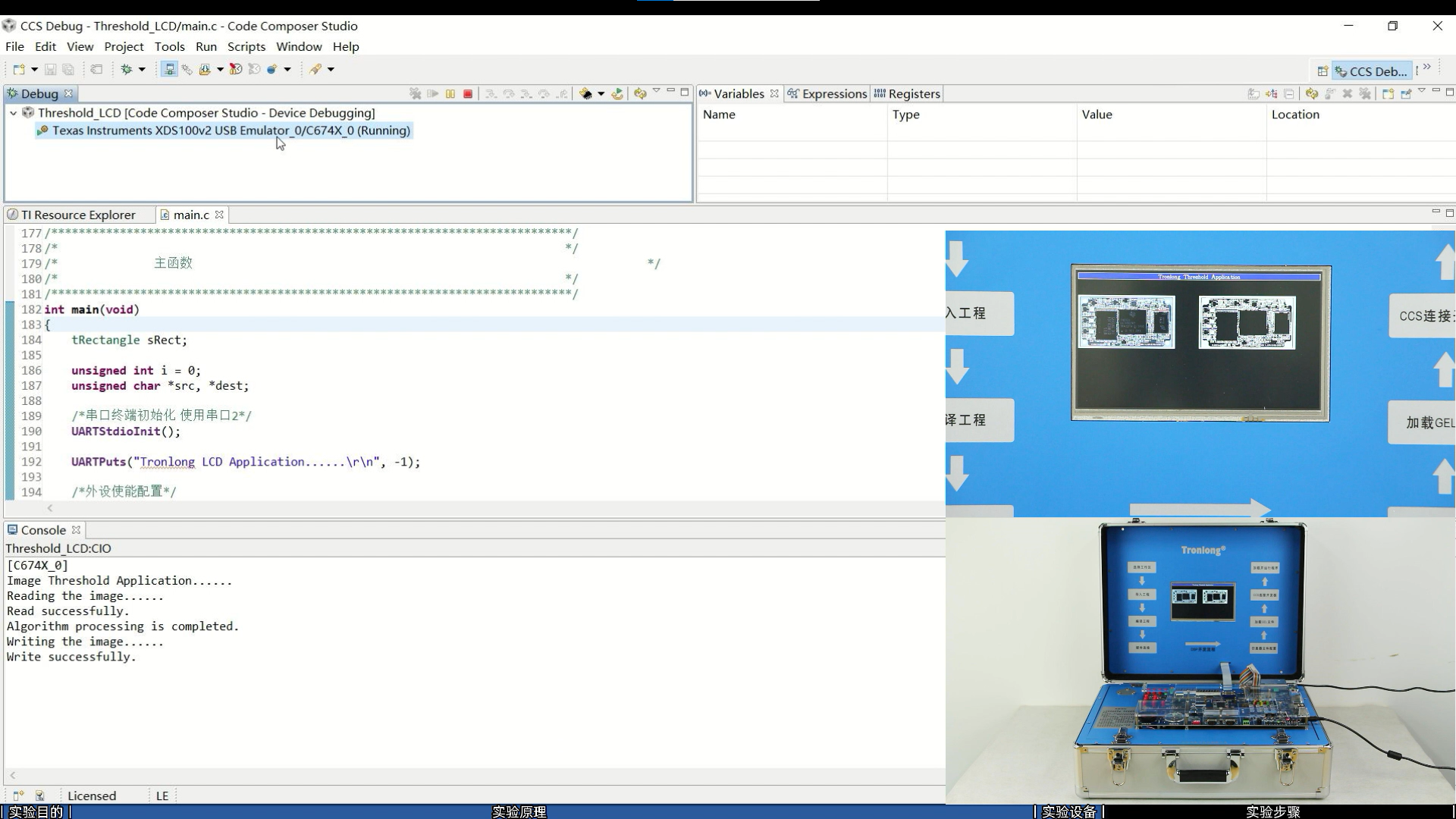1456x819 pixels.
Task: Click Collapse All icon in Variables view
Action: [x=1289, y=93]
